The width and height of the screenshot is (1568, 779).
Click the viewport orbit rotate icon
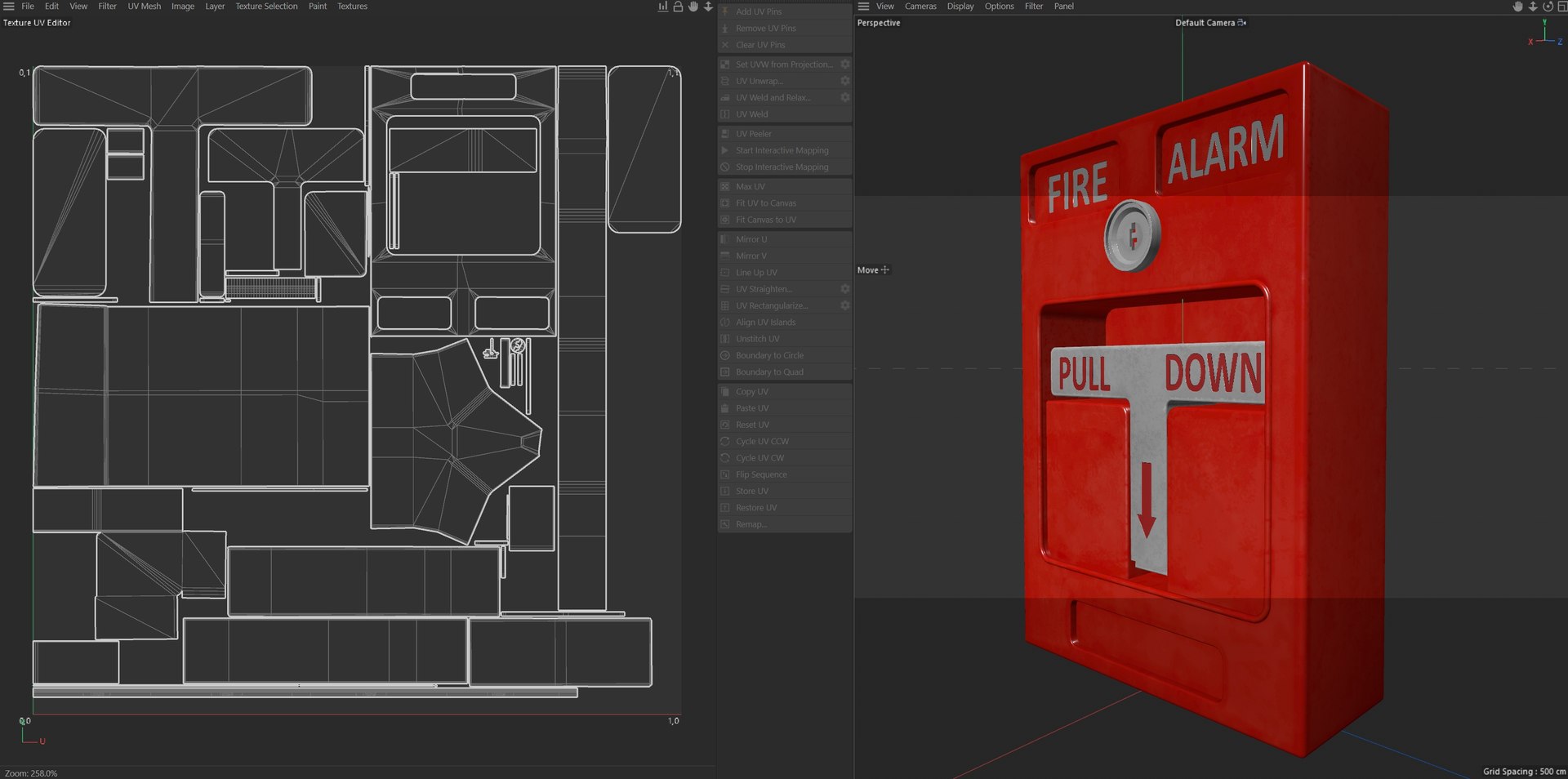[1548, 7]
